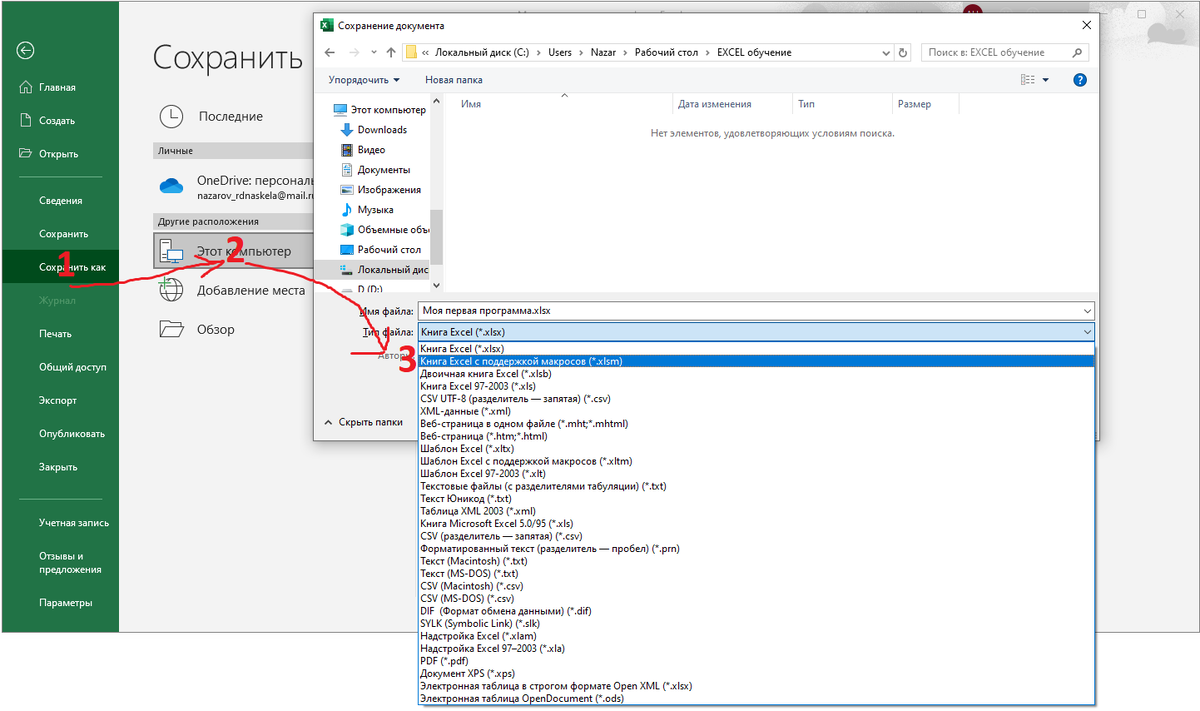
Task: Select Этот компьютер in navigation tree
Action: pos(379,110)
